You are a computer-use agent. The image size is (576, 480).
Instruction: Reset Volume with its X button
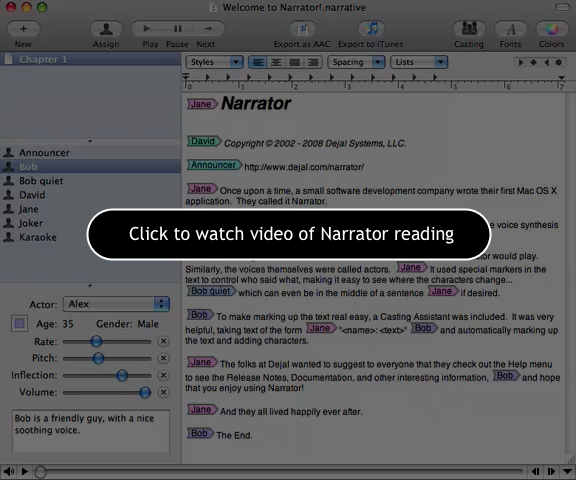pos(163,392)
